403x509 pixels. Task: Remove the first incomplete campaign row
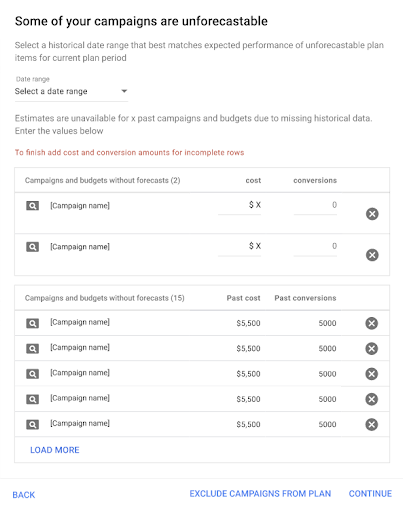(372, 214)
